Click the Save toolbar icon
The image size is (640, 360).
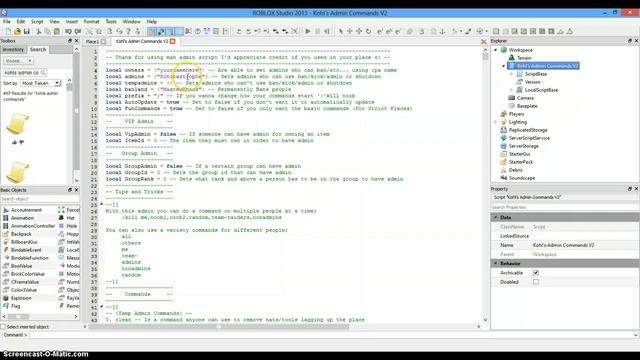27,31
